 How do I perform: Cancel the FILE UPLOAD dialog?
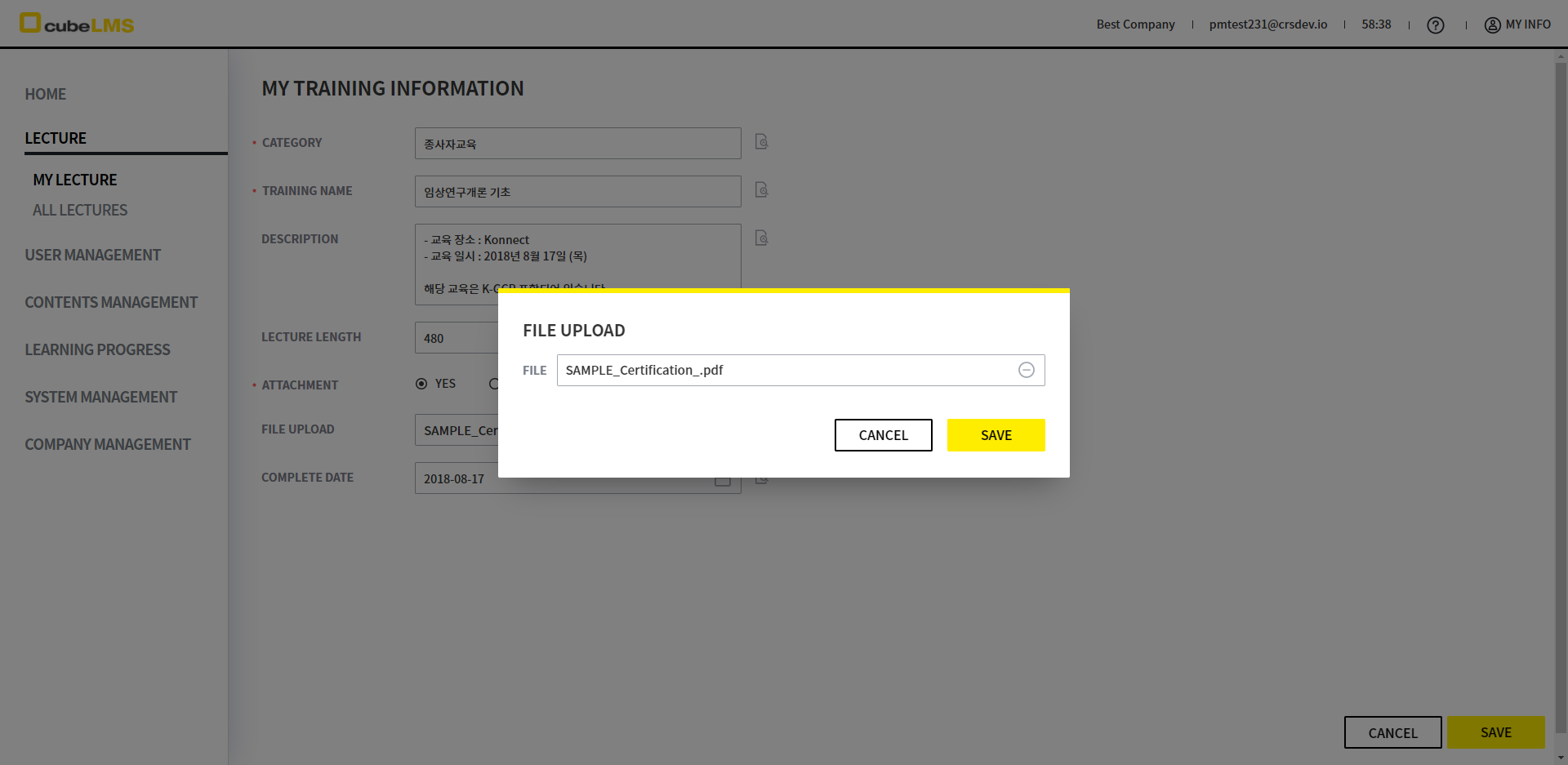[x=883, y=435]
